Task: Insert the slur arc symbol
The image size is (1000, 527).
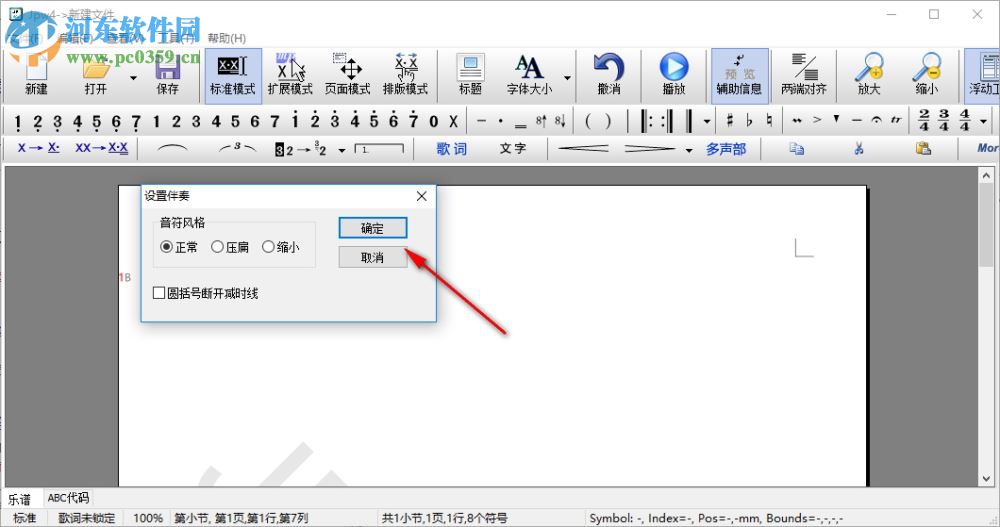Action: point(172,149)
